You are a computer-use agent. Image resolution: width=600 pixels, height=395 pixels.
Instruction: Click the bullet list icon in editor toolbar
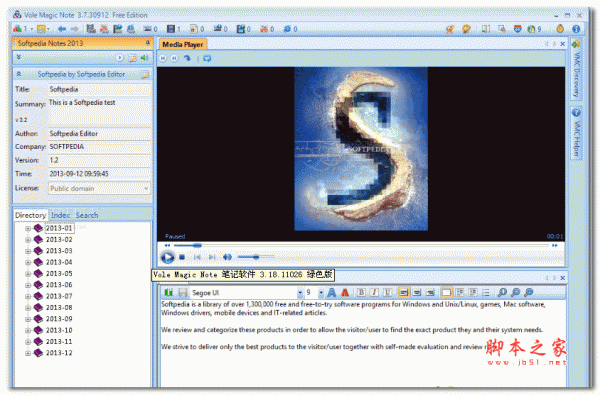[x=486, y=293]
